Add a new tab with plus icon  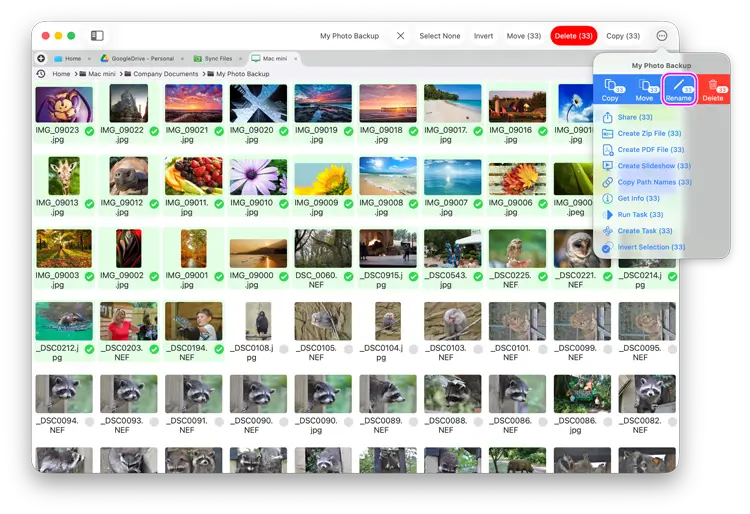click(x=41, y=59)
